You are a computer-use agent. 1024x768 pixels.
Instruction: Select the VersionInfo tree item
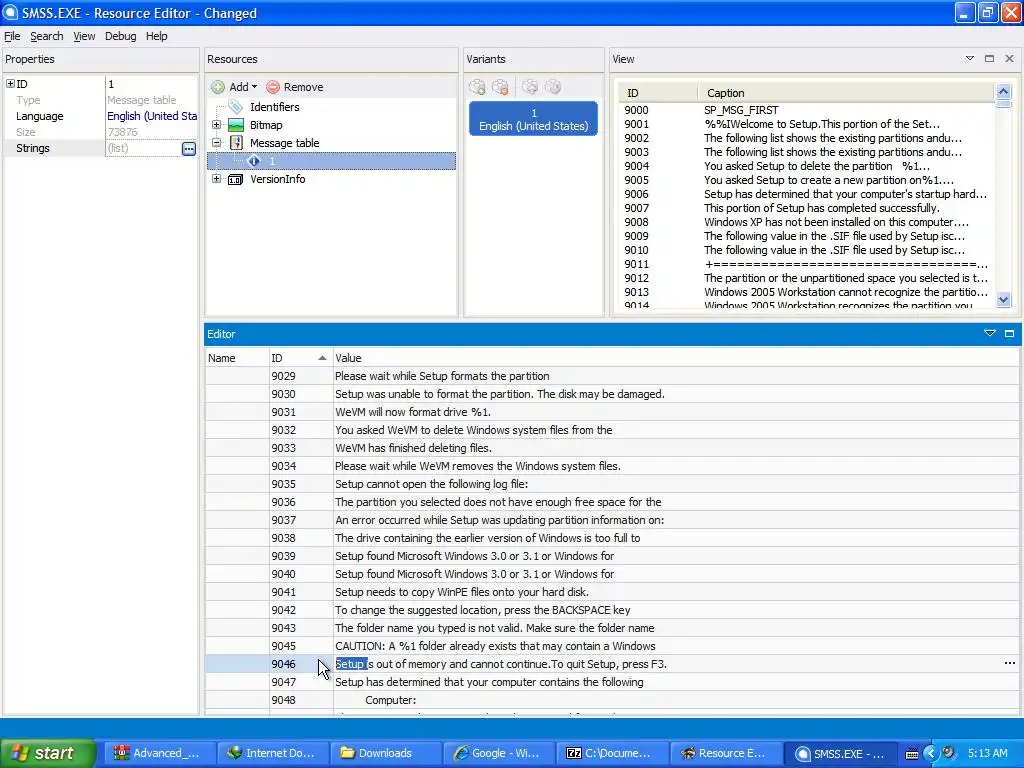(278, 179)
